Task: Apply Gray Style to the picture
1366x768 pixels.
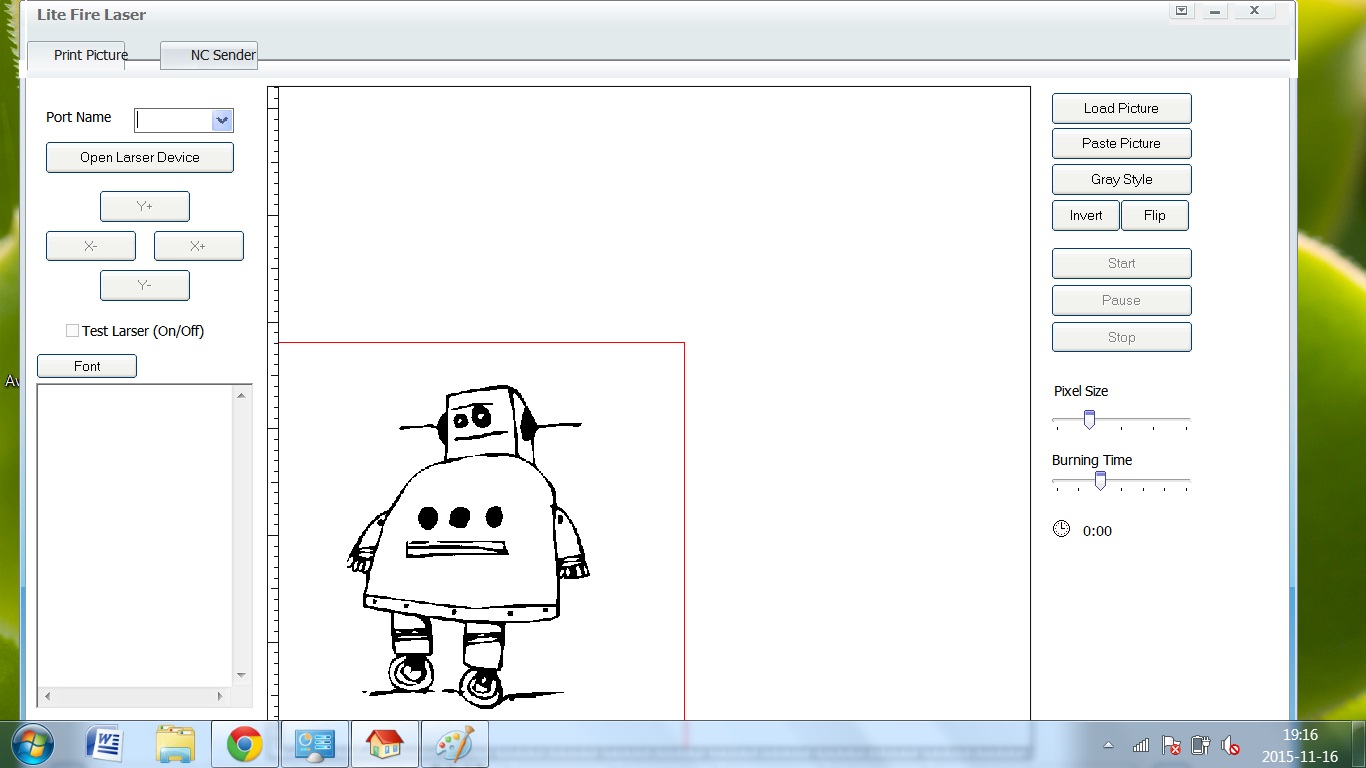Action: (x=1122, y=179)
